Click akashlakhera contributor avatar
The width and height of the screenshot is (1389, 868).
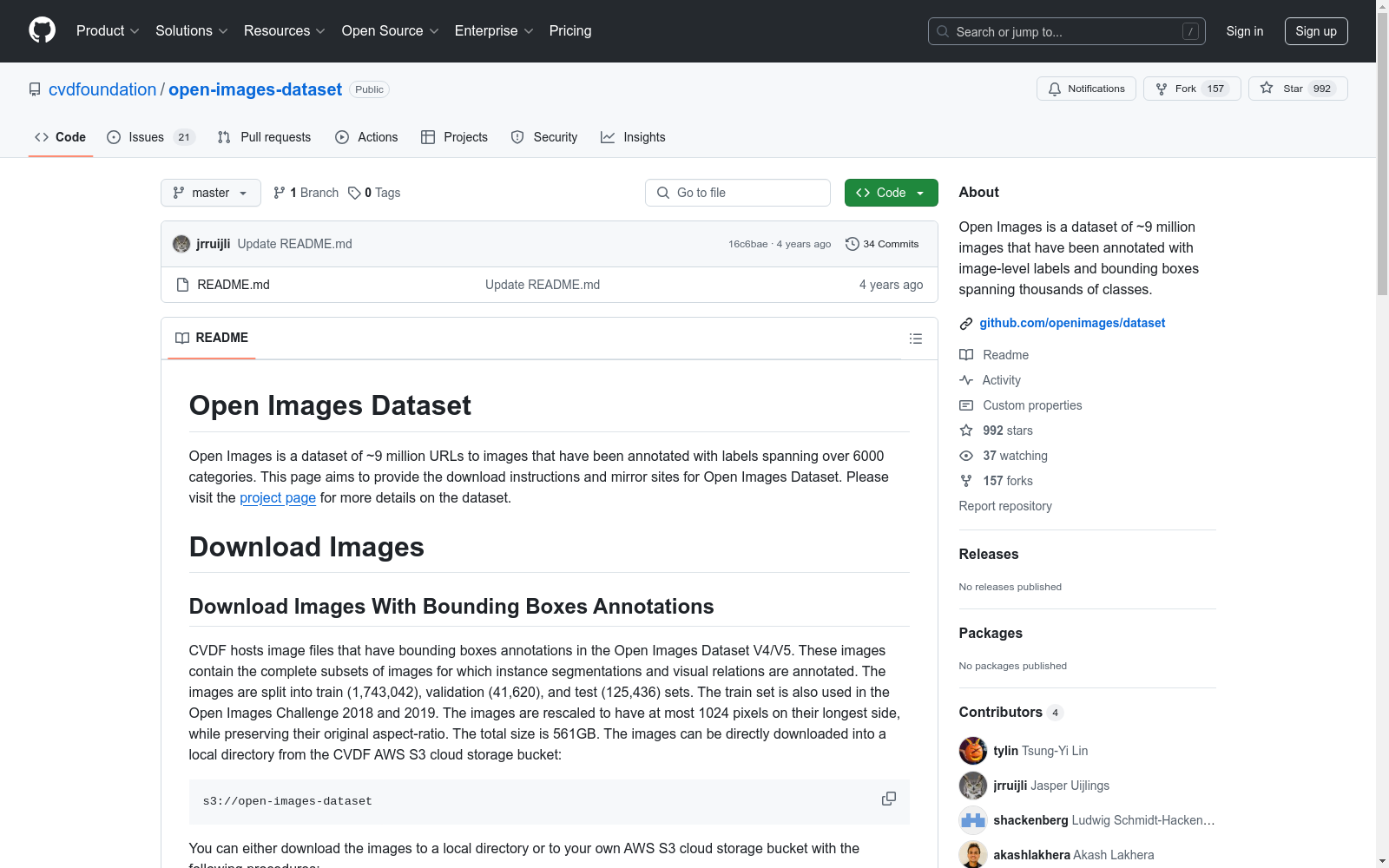coord(973,855)
